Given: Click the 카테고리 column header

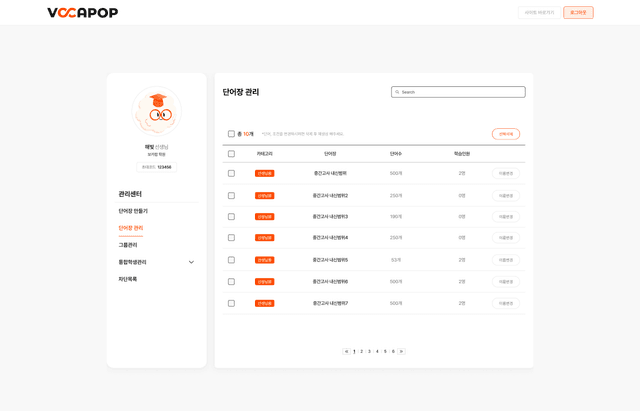Looking at the screenshot, I should pos(264,154).
